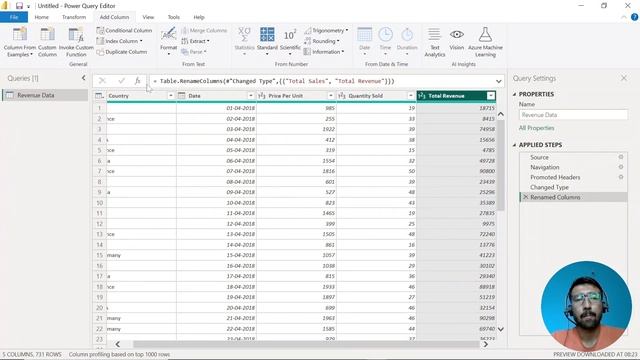Close the Query Settings pane

coord(624,78)
